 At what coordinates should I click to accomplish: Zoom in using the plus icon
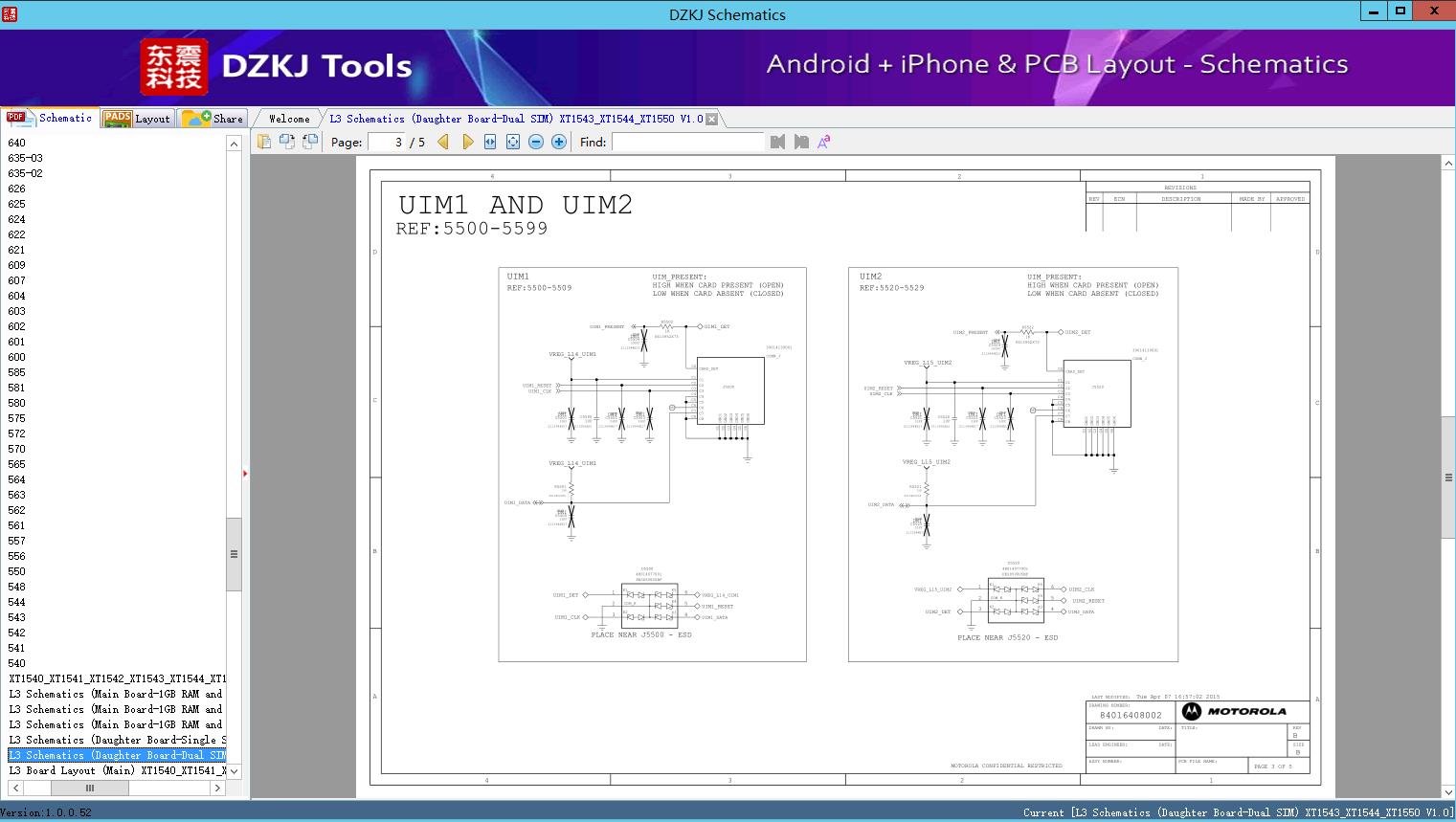(x=558, y=141)
